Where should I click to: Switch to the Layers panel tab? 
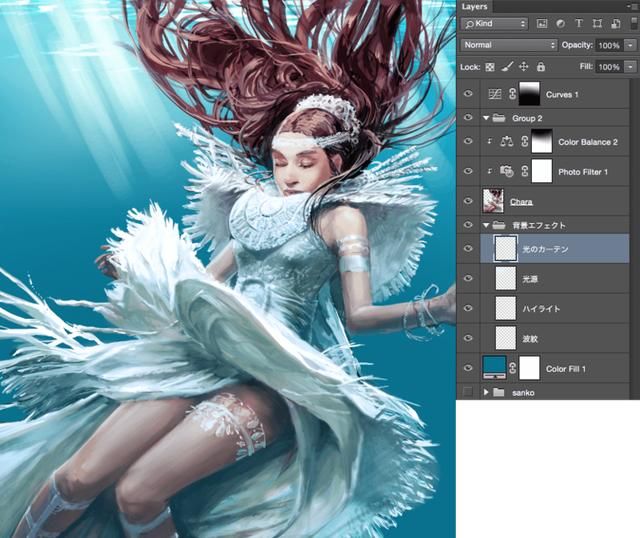[x=474, y=7]
